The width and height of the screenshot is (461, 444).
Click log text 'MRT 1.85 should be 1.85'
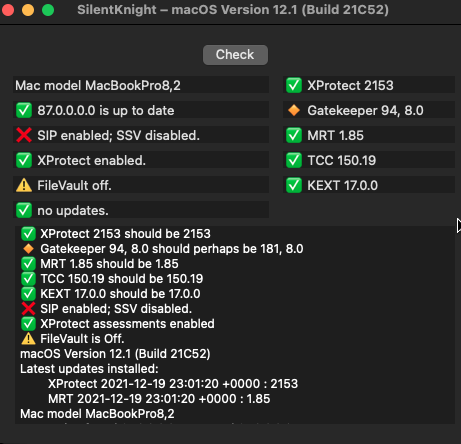[x=109, y=264]
